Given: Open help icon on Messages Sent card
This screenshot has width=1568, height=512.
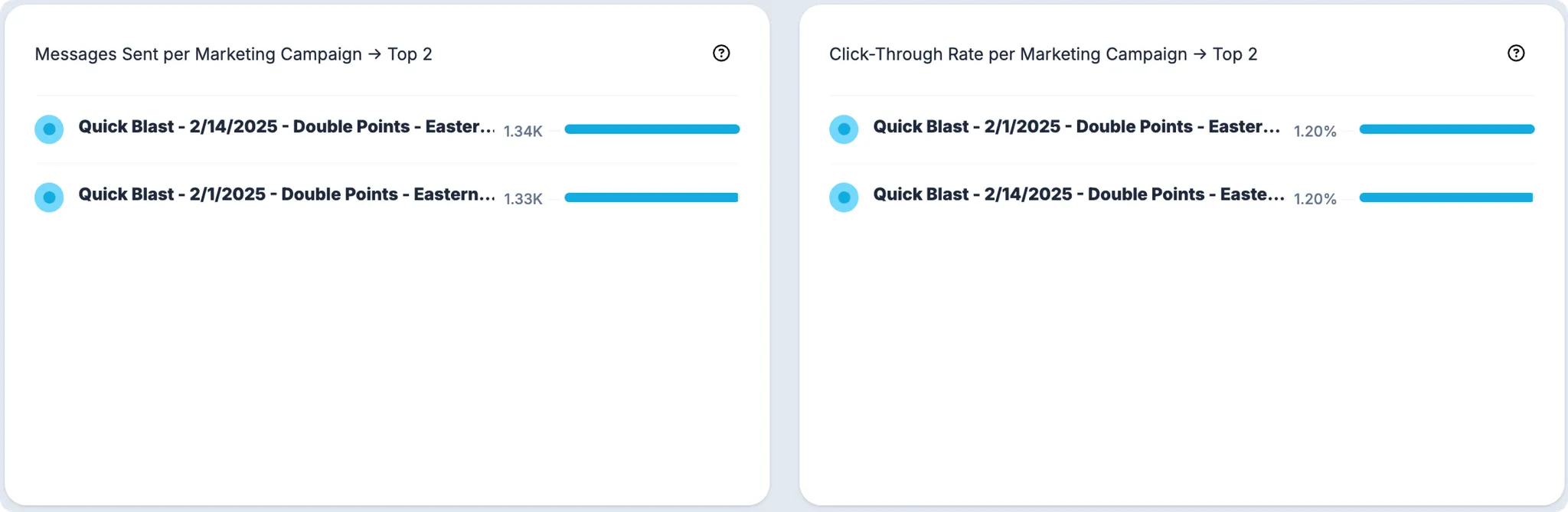Looking at the screenshot, I should tap(721, 54).
